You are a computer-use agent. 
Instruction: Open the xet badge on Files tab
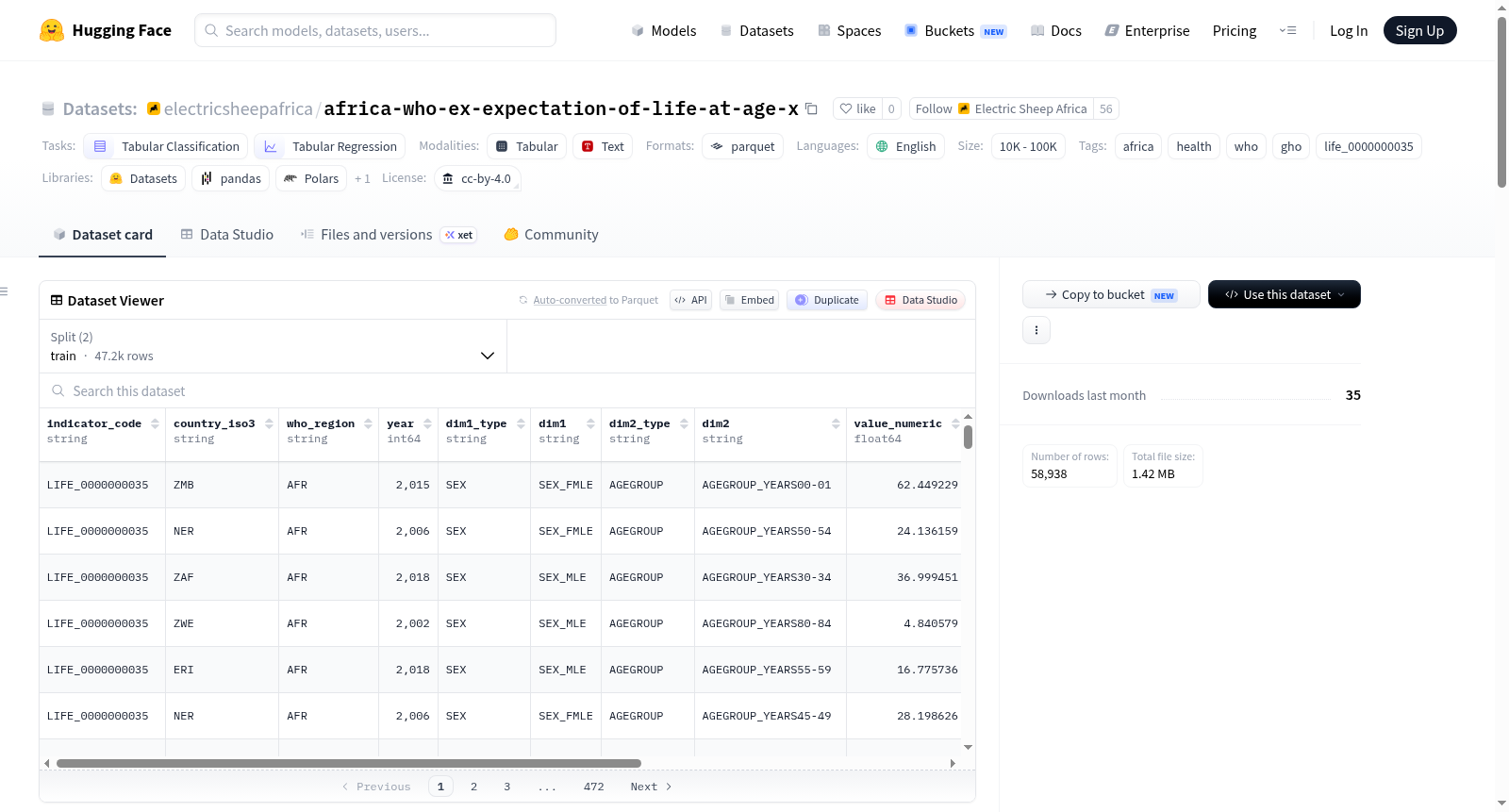[x=459, y=235]
